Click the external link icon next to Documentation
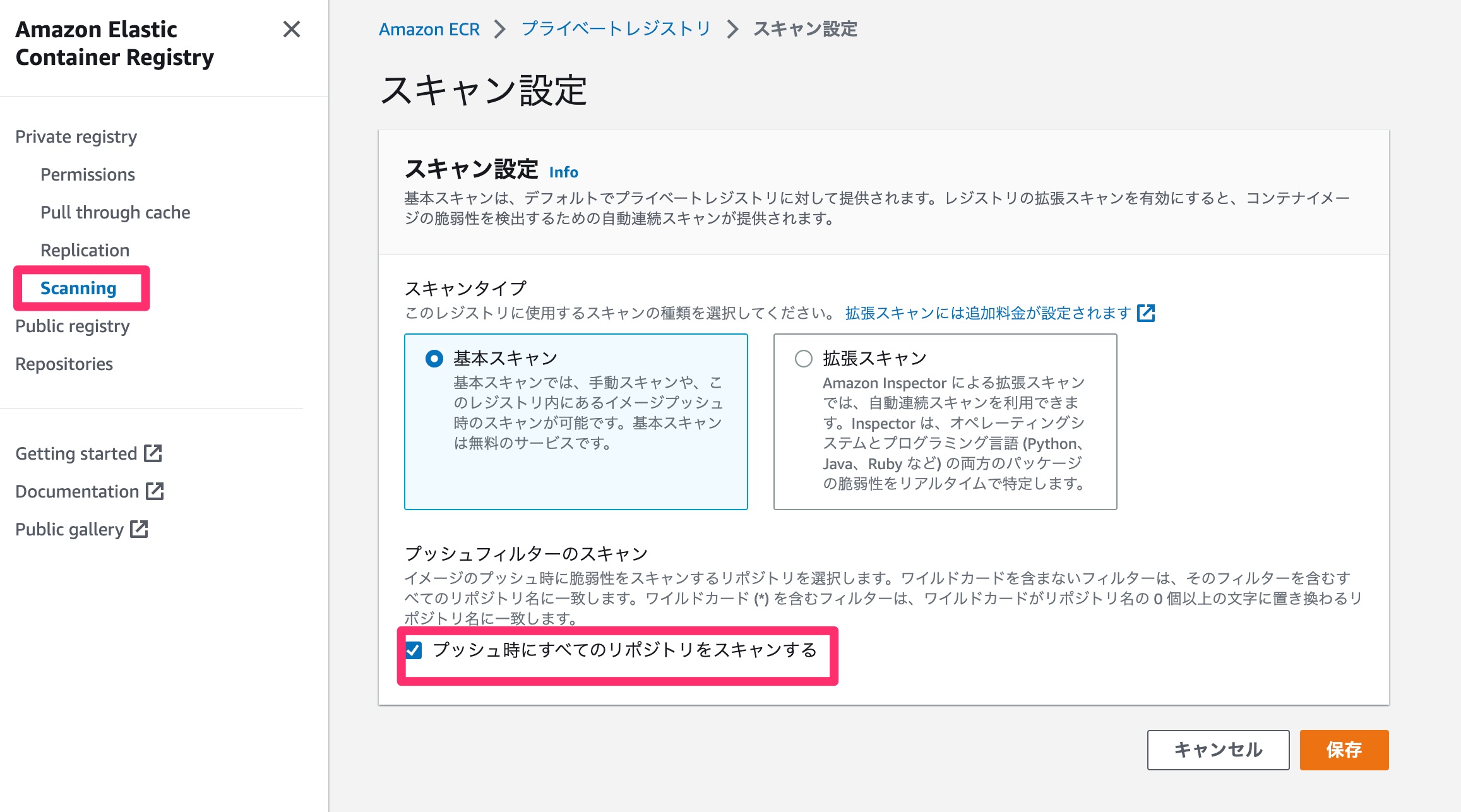The height and width of the screenshot is (812, 1461). click(x=155, y=491)
